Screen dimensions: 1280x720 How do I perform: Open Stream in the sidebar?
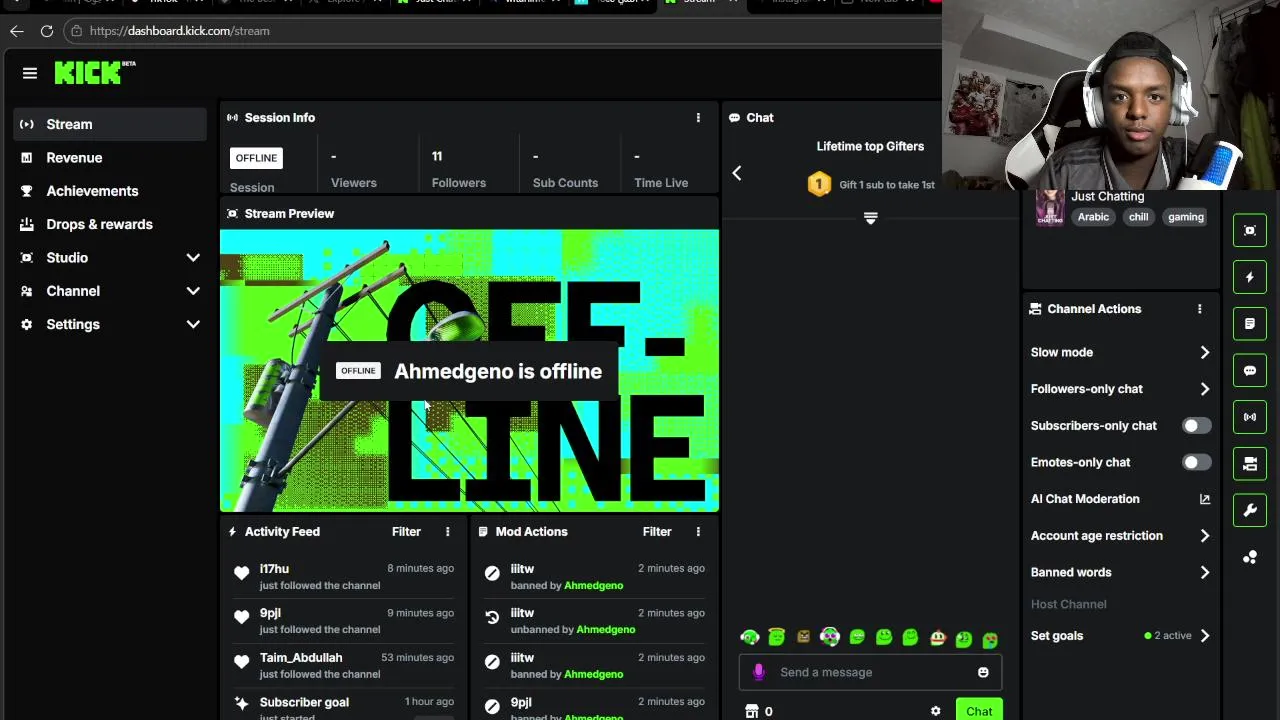110,124
